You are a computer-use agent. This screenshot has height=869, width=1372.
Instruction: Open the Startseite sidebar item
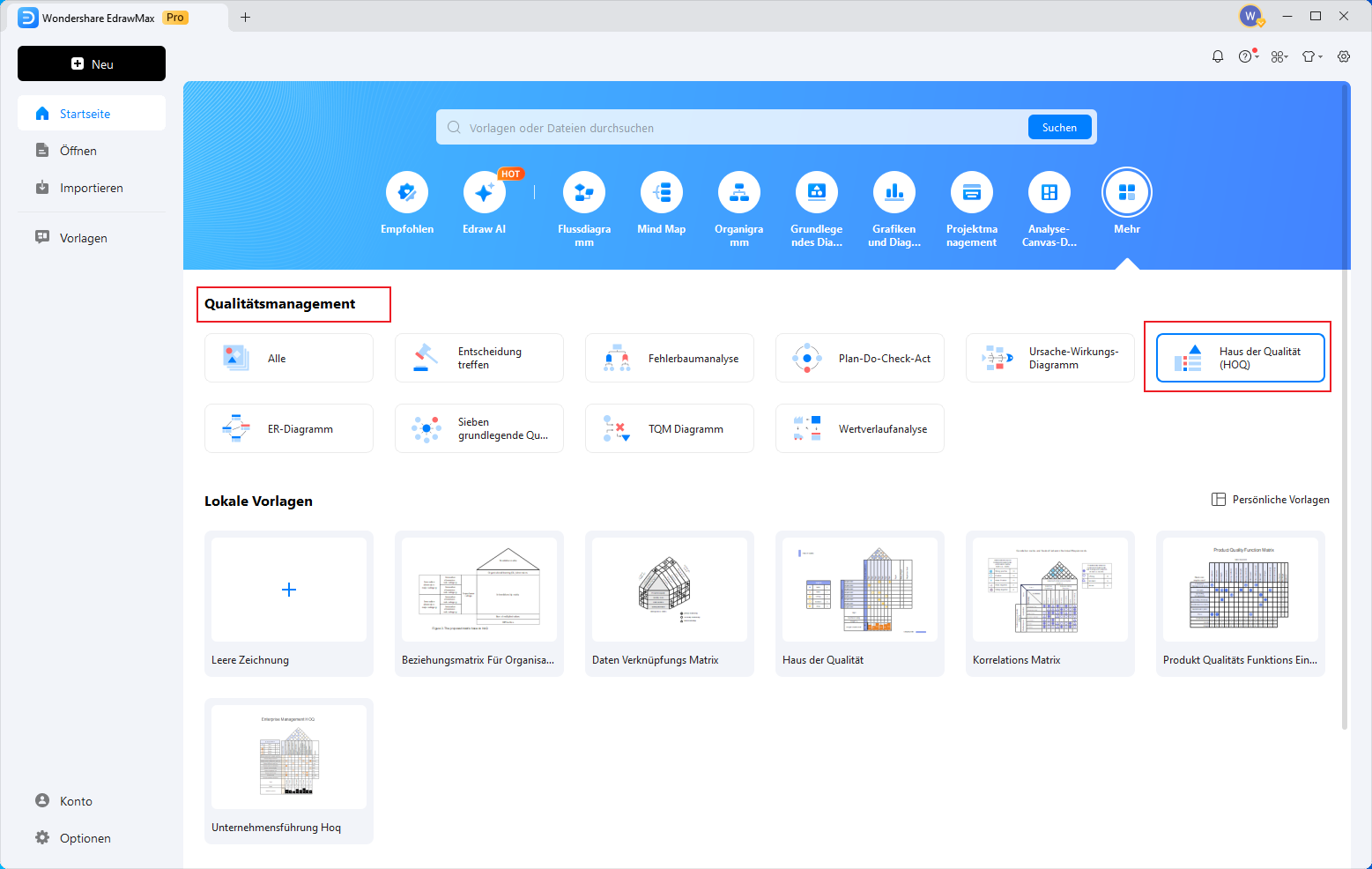pos(92,114)
